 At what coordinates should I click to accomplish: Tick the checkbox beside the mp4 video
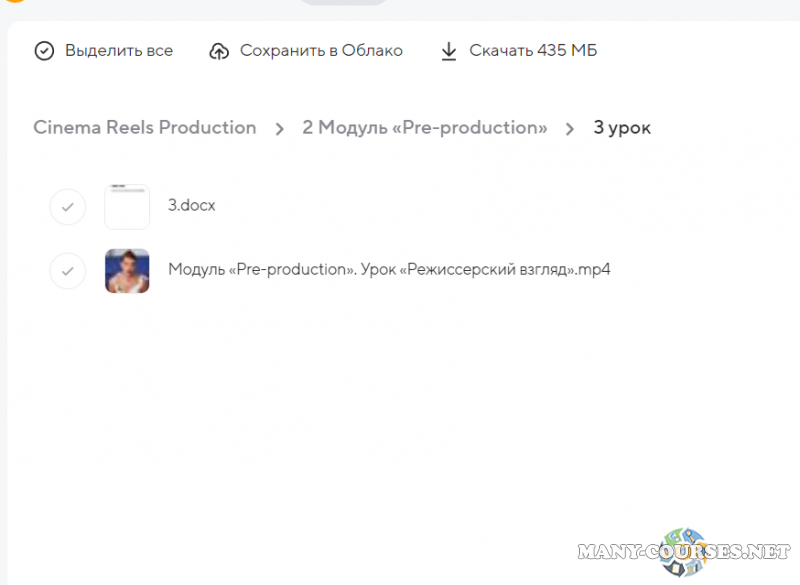tap(67, 270)
